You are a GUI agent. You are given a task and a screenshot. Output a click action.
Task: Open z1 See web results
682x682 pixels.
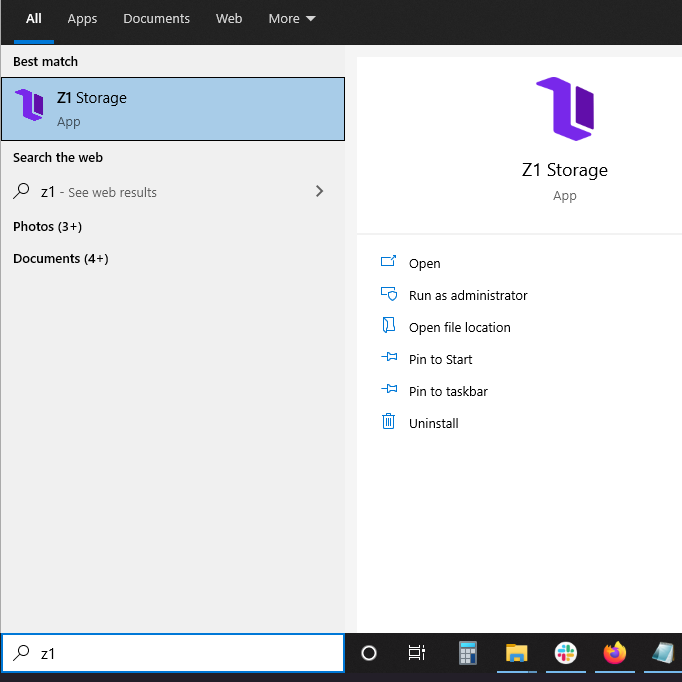(173, 192)
